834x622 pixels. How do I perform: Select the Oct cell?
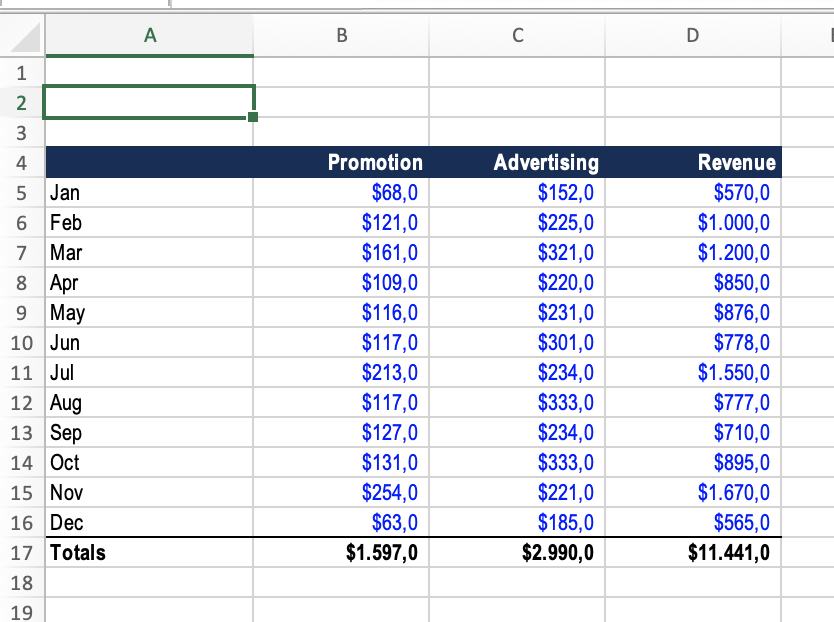pos(149,462)
